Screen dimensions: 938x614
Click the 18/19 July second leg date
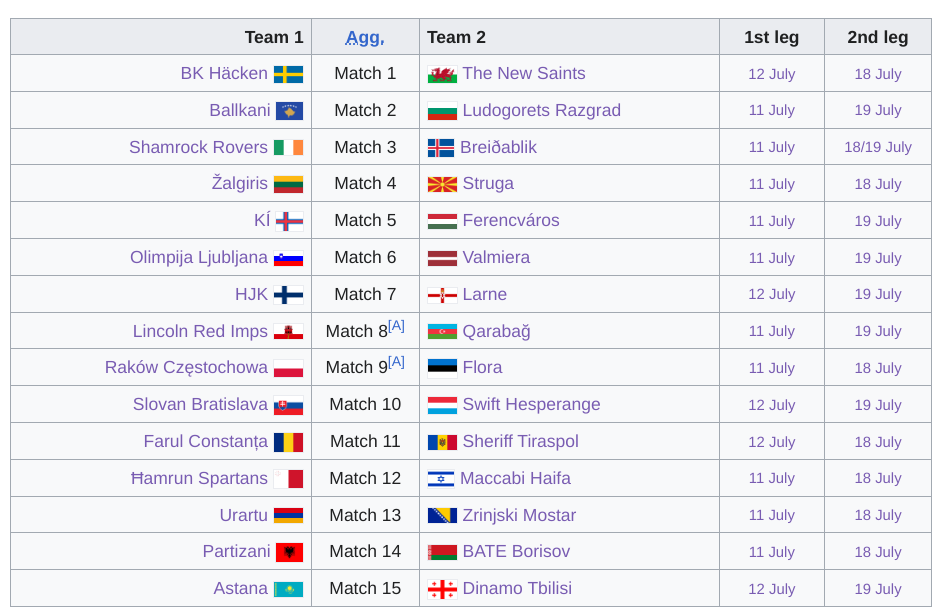click(x=878, y=147)
